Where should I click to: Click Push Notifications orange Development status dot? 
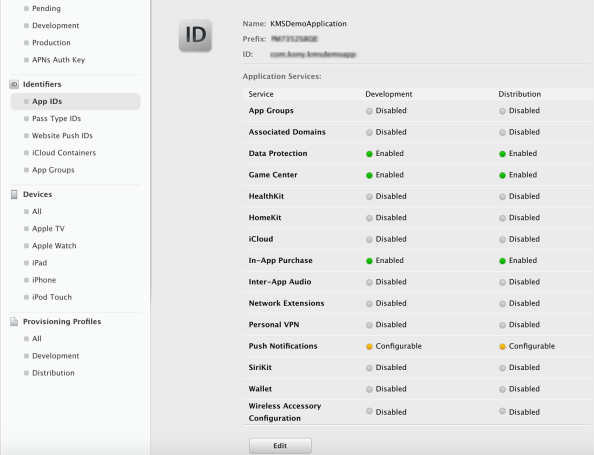point(369,347)
